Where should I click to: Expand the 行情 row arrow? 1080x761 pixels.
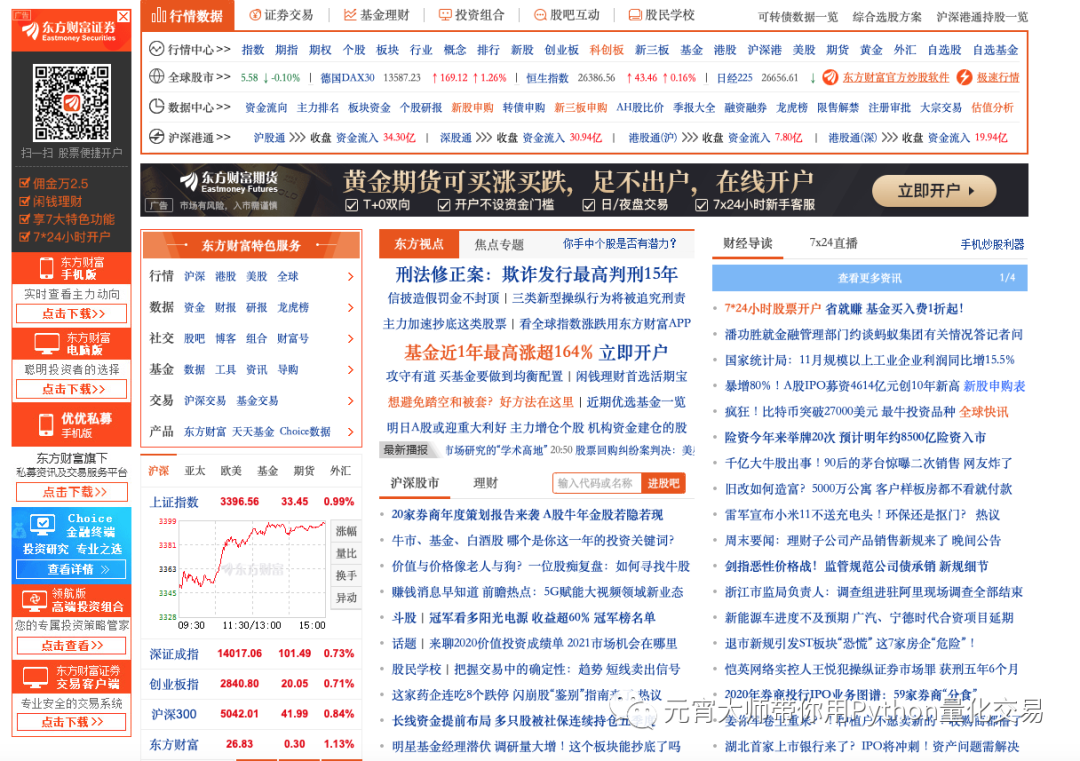click(x=351, y=277)
